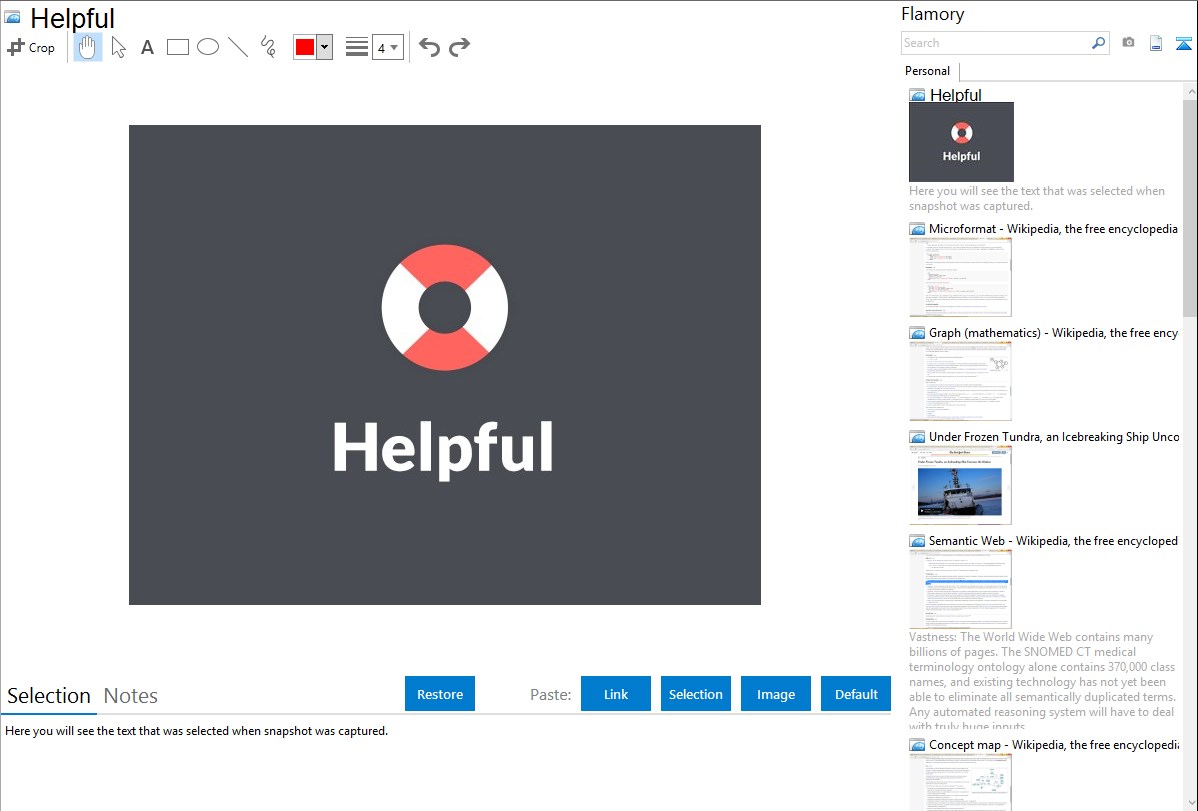Click the scrollbar up arrow

coord(1190,91)
